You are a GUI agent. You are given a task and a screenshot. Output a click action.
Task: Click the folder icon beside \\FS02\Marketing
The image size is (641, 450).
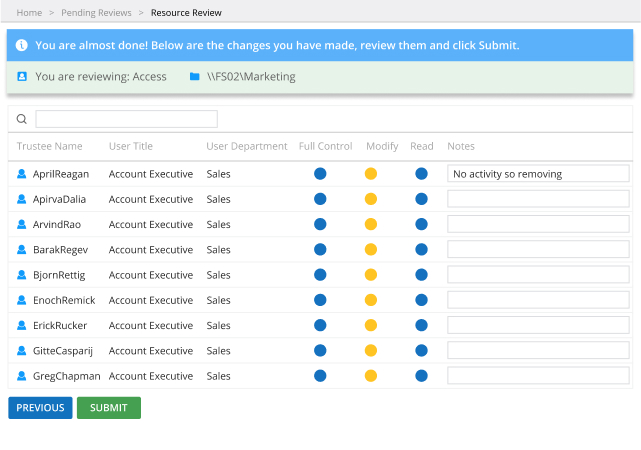[195, 76]
